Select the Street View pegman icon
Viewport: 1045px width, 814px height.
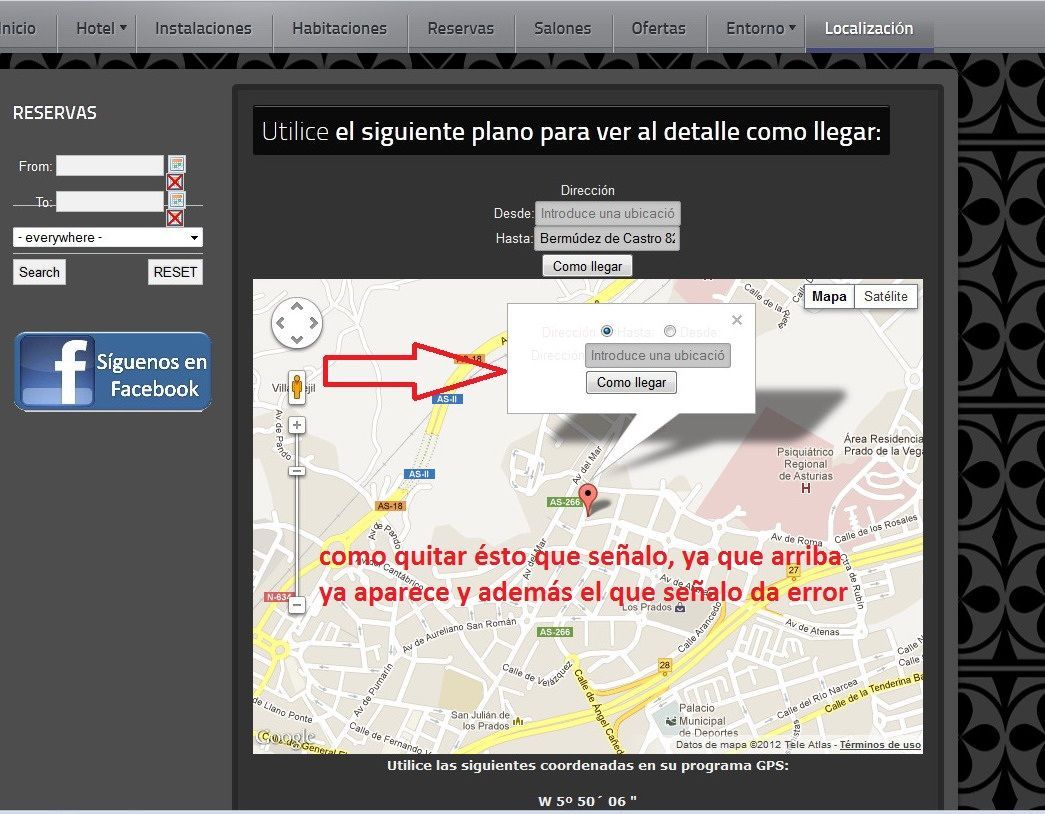click(x=297, y=387)
